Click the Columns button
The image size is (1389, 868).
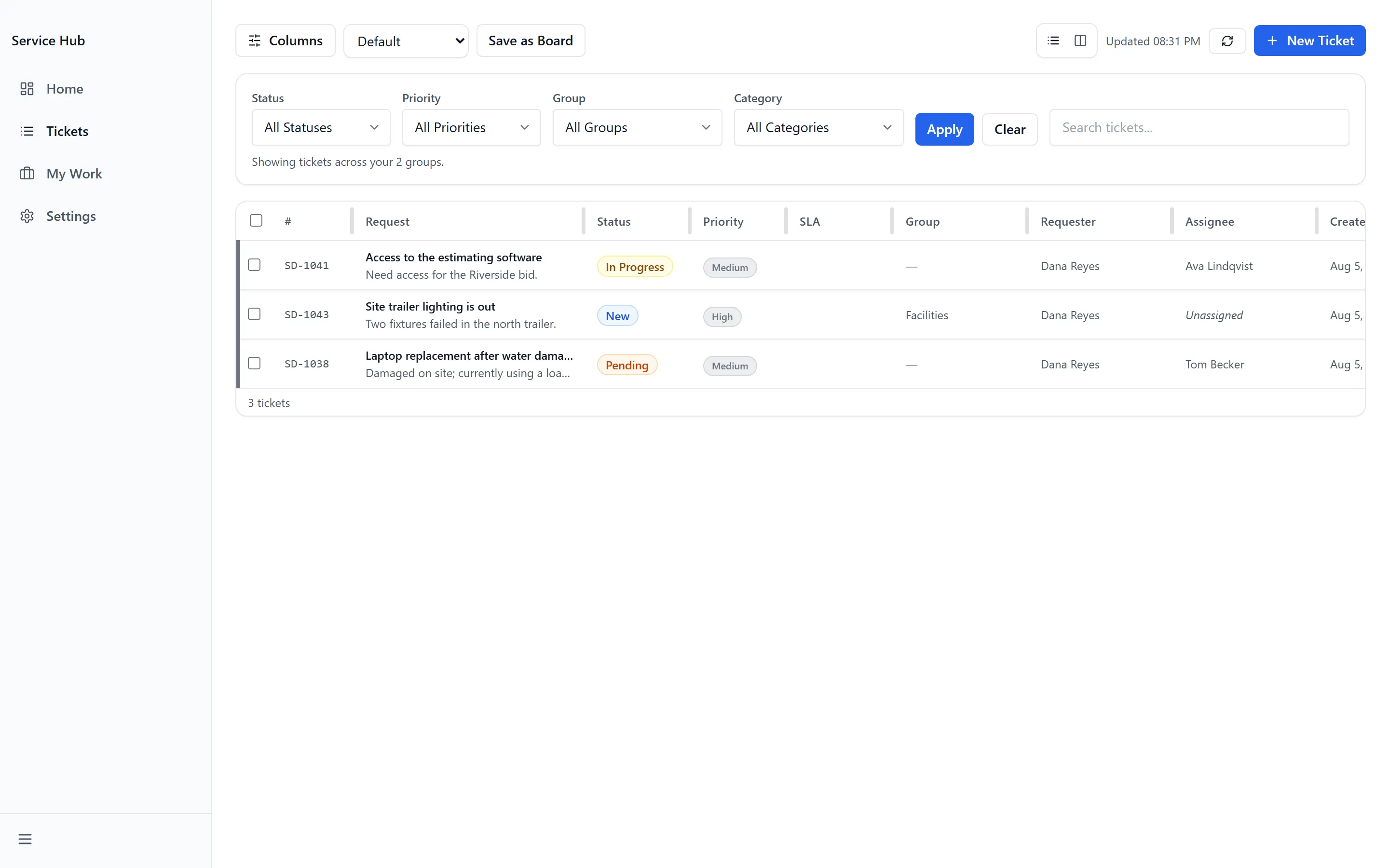coord(285,41)
